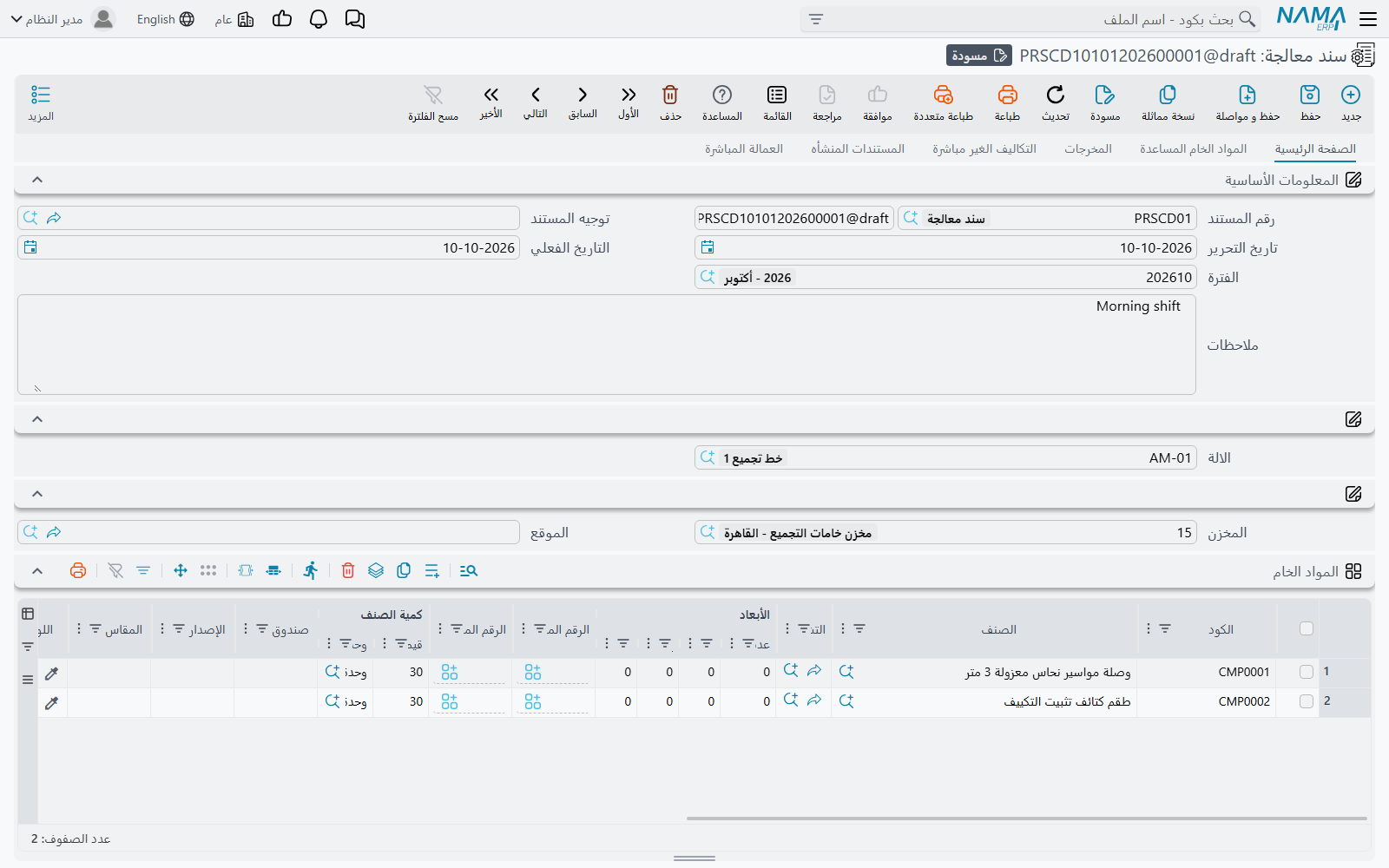Collapse the المواد الخام grid section
Image resolution: width=1389 pixels, height=868 pixels.
(x=37, y=570)
